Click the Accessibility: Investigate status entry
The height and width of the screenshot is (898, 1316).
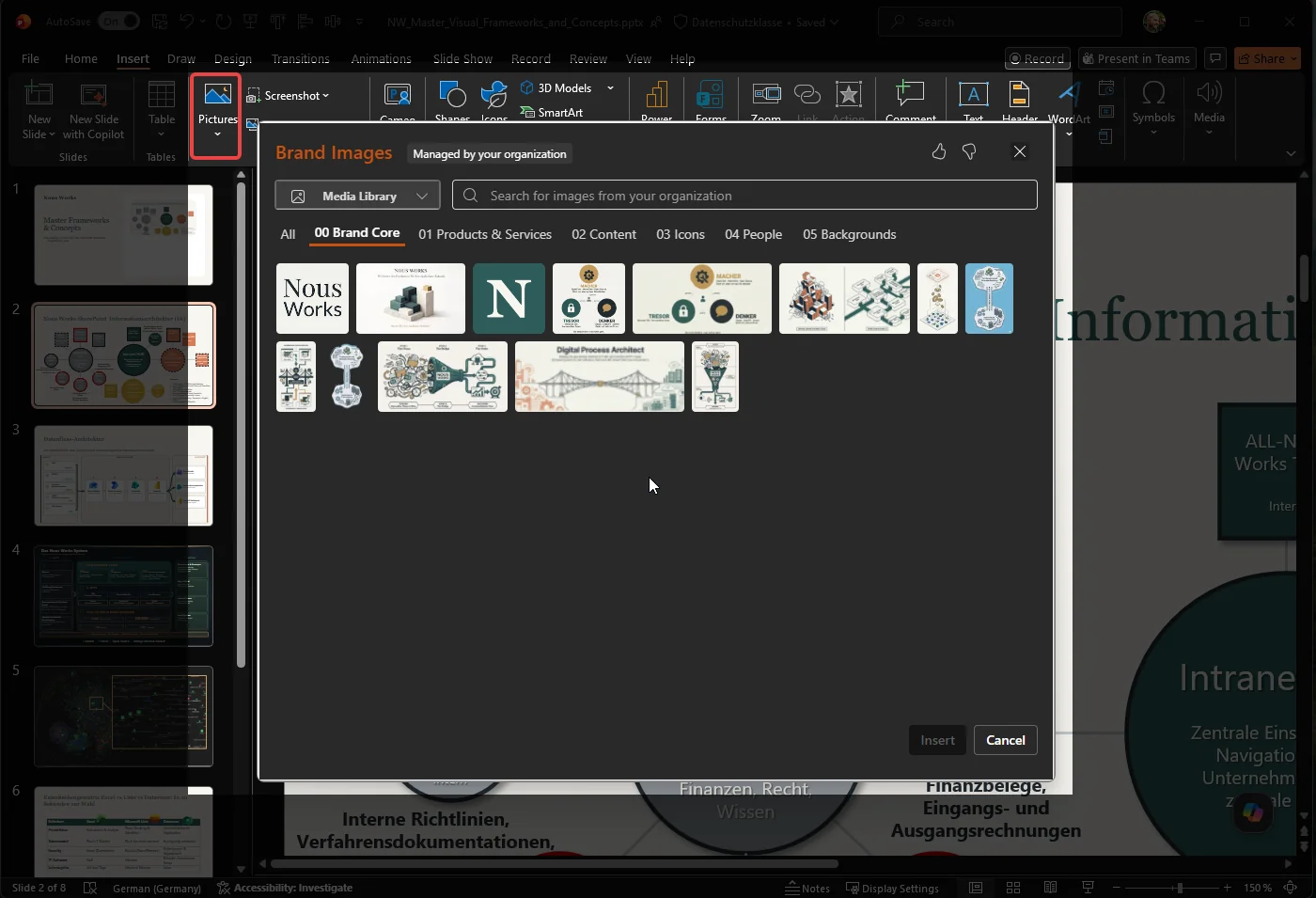tap(285, 888)
